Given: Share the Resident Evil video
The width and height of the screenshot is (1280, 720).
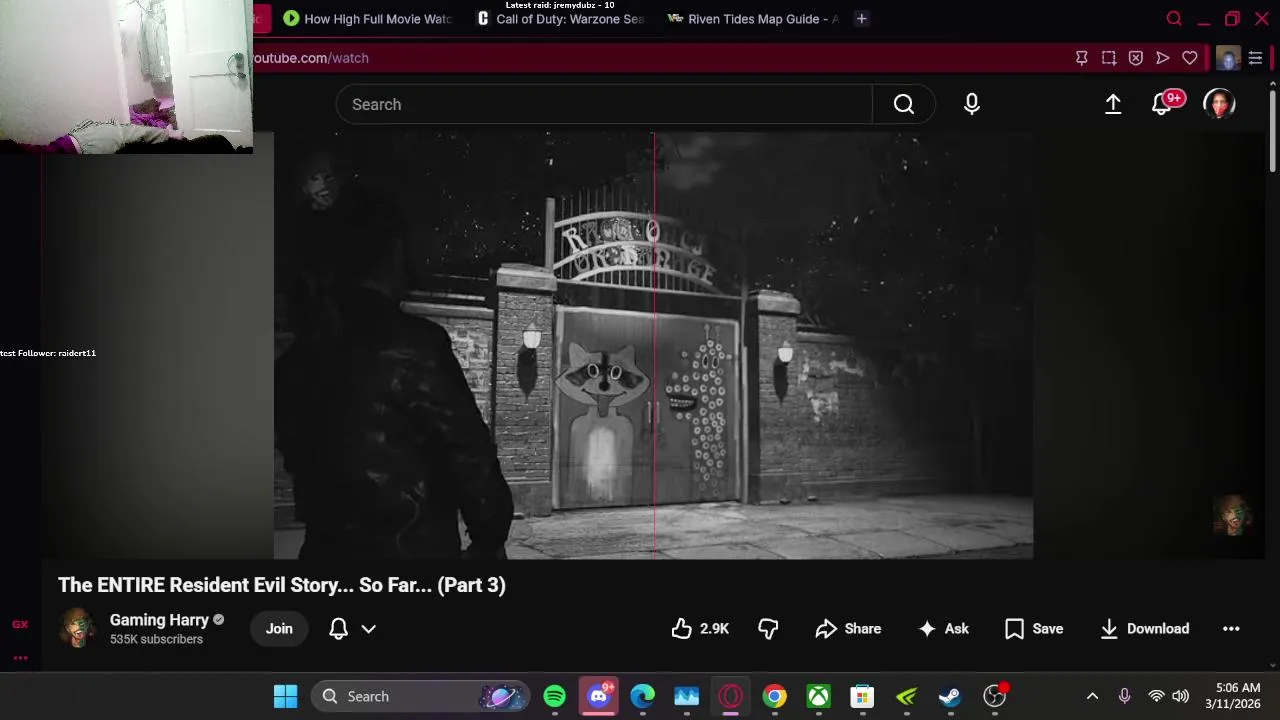Looking at the screenshot, I should click(848, 628).
